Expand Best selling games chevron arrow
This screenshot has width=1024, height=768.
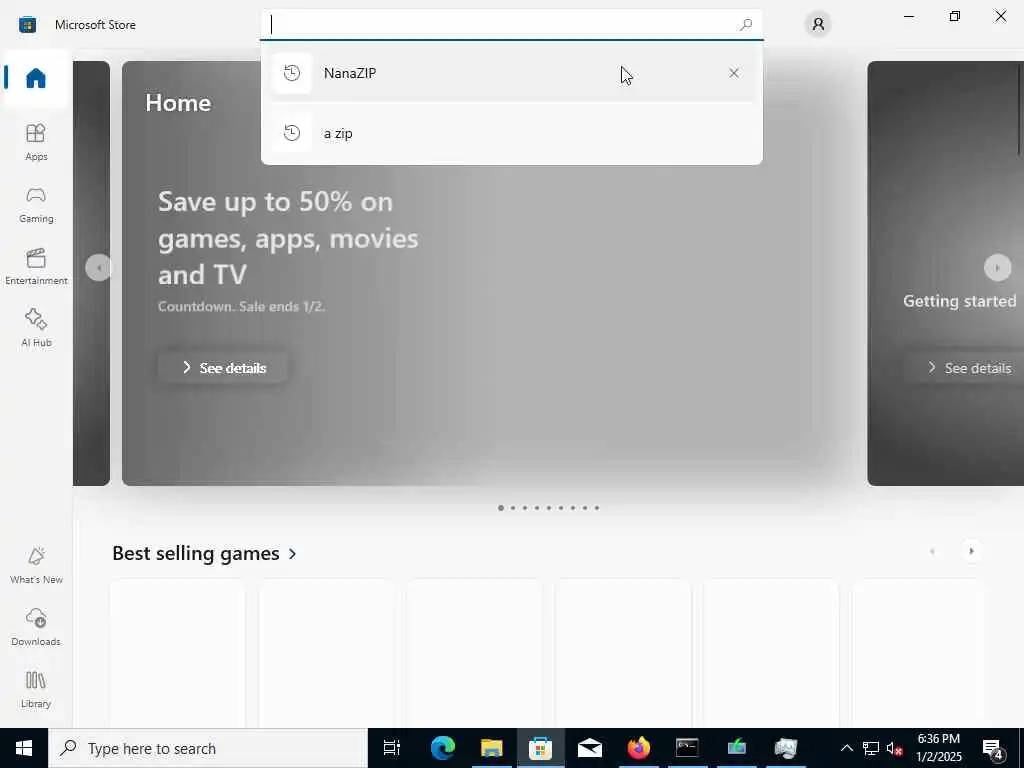tap(293, 554)
